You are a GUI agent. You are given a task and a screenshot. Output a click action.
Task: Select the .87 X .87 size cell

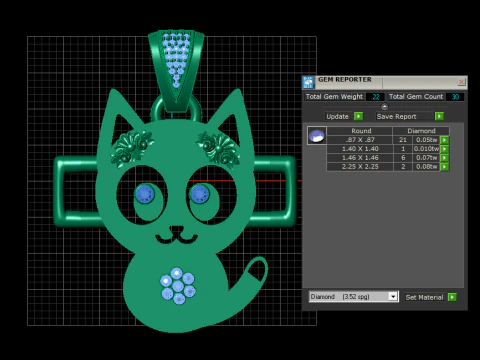coord(360,140)
